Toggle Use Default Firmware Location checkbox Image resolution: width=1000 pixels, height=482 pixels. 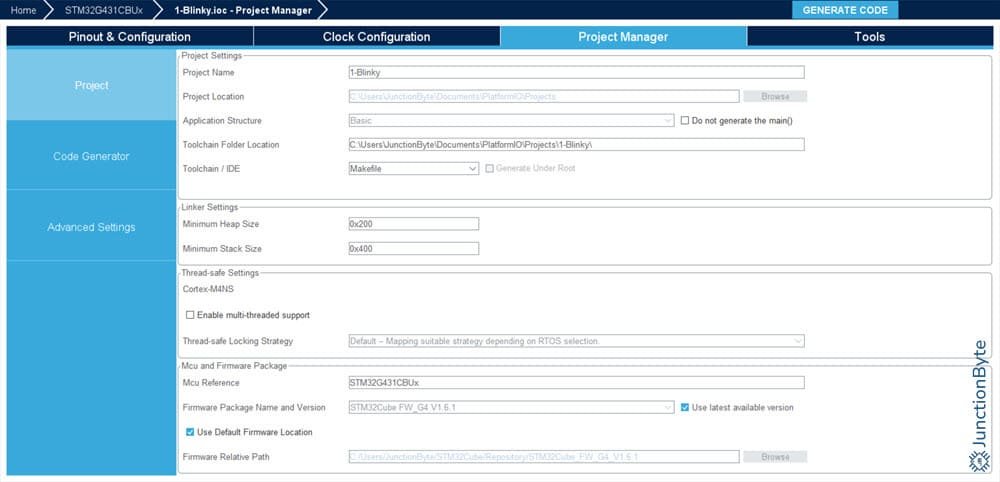(190, 432)
